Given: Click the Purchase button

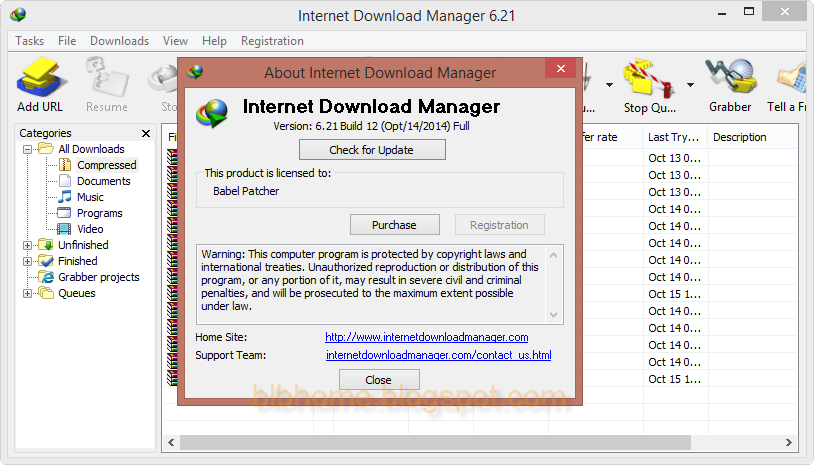Looking at the screenshot, I should [395, 225].
